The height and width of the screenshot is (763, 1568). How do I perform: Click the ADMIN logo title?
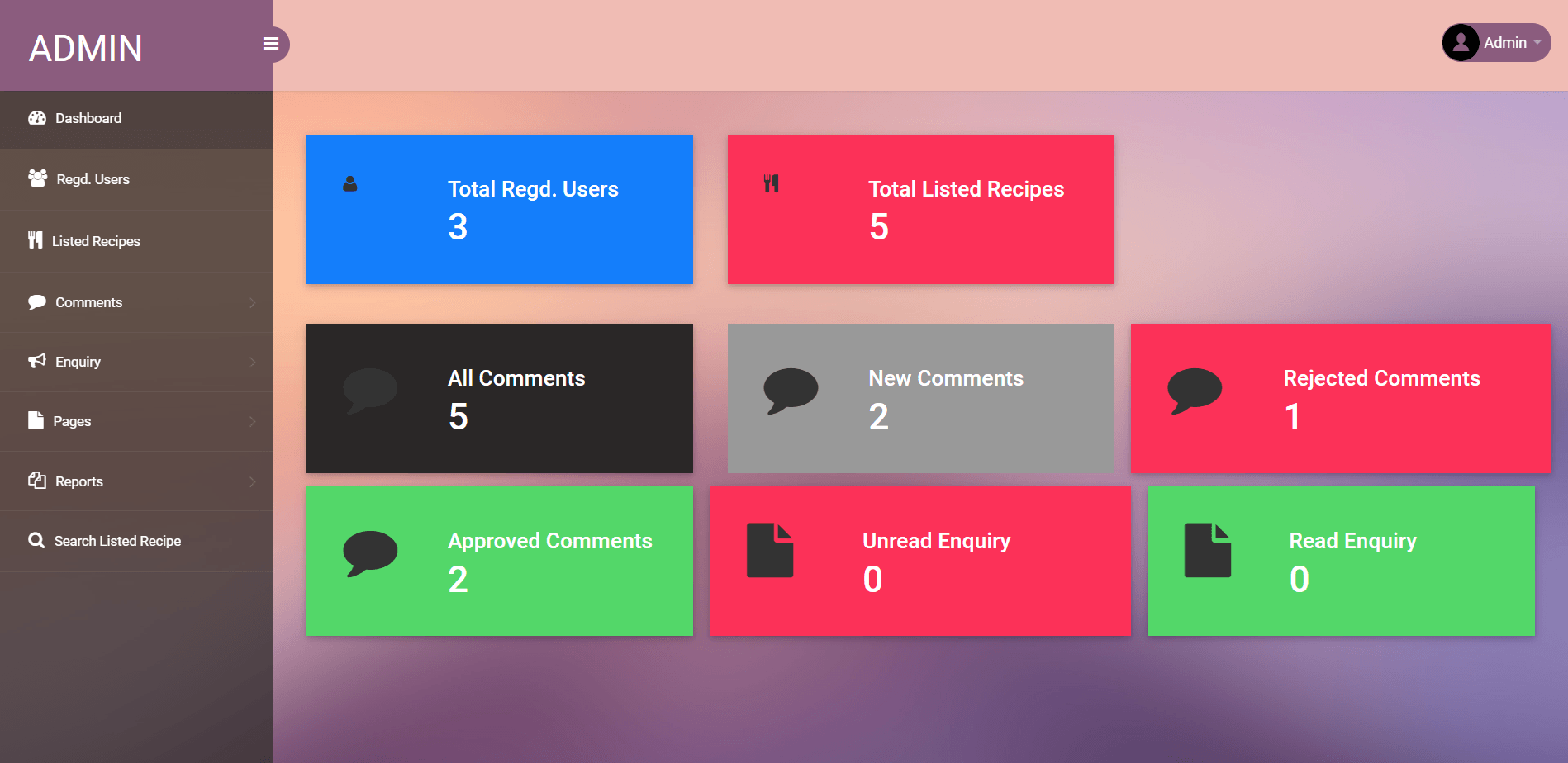[x=86, y=48]
